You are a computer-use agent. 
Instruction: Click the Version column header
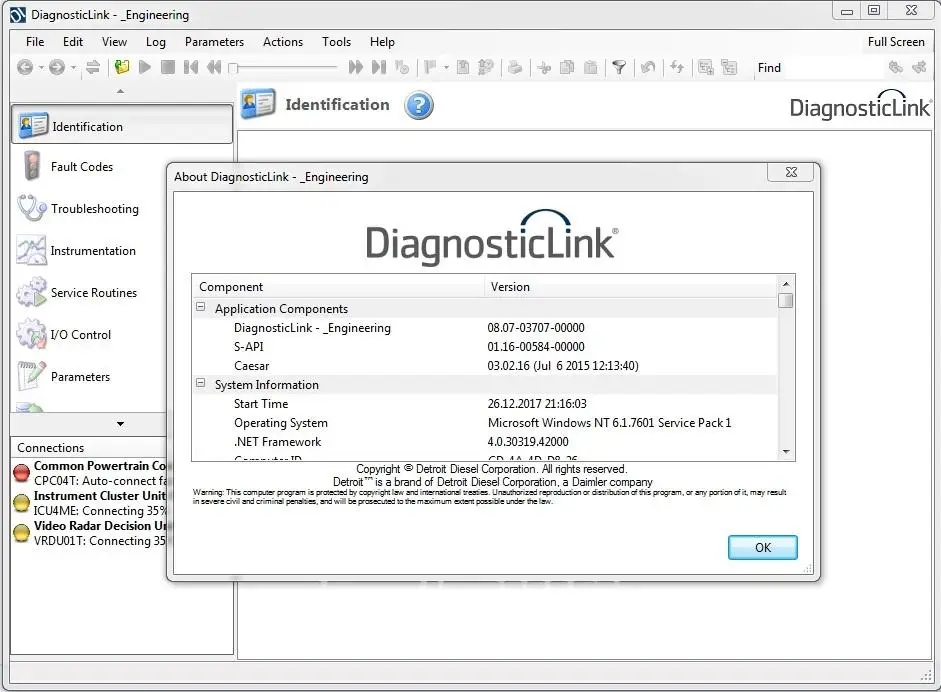[631, 287]
